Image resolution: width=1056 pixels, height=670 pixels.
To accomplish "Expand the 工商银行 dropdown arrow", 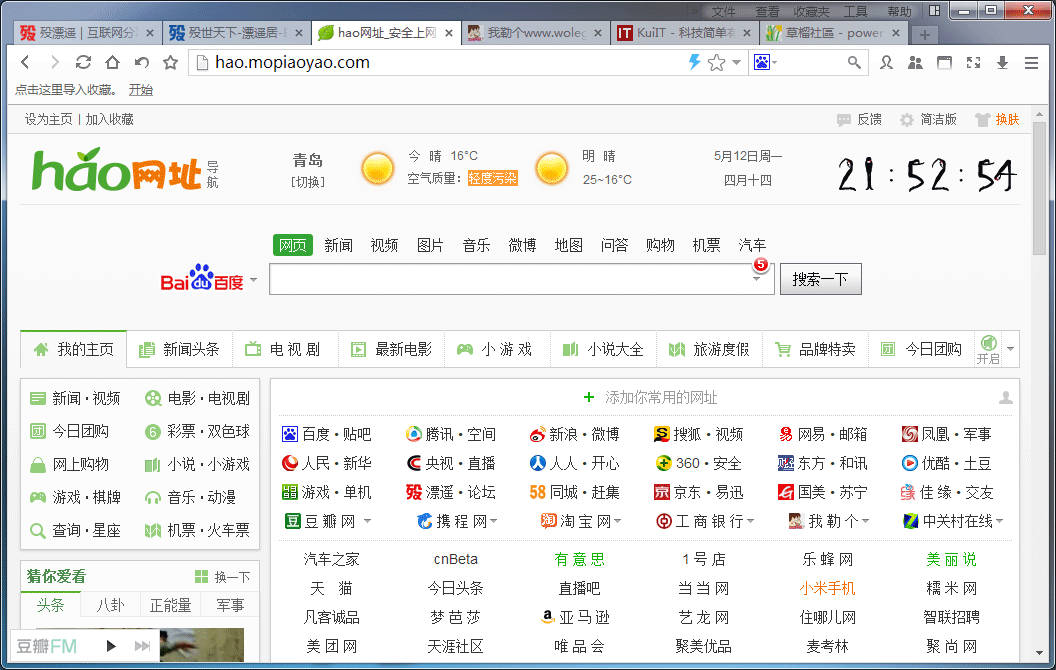I will (x=750, y=521).
